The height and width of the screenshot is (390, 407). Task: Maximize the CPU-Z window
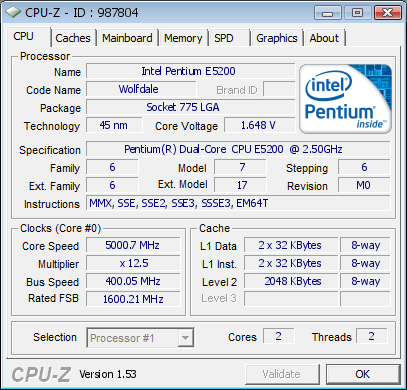click(x=357, y=13)
